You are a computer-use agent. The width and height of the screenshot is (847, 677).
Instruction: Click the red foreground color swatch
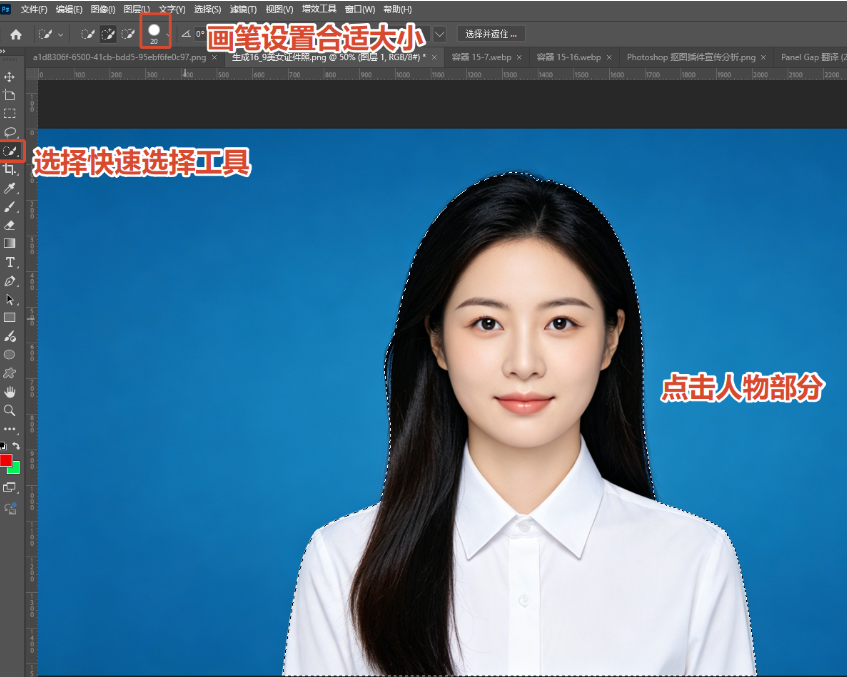(x=5, y=460)
